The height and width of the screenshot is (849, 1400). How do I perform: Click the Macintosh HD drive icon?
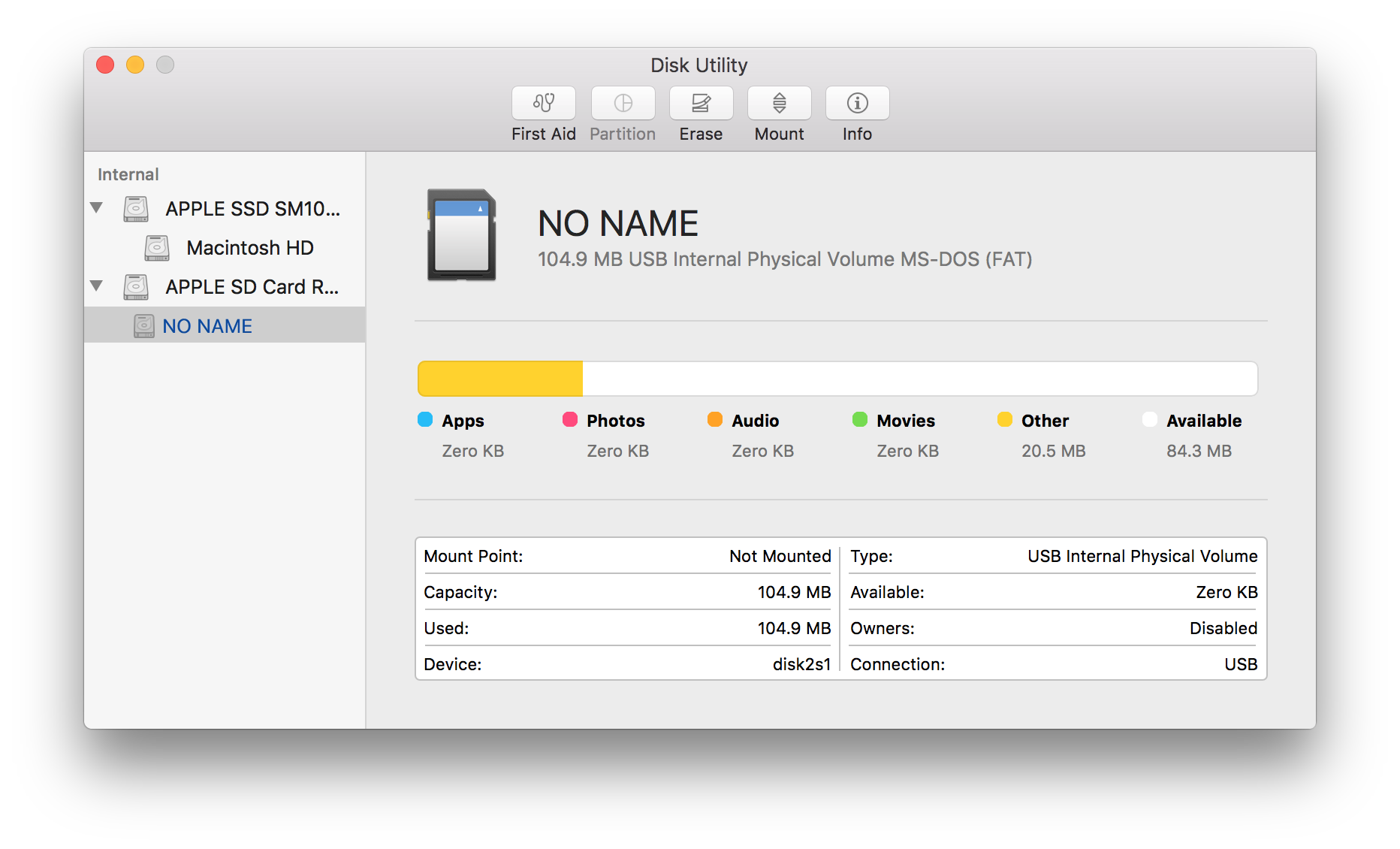pyautogui.click(x=157, y=247)
